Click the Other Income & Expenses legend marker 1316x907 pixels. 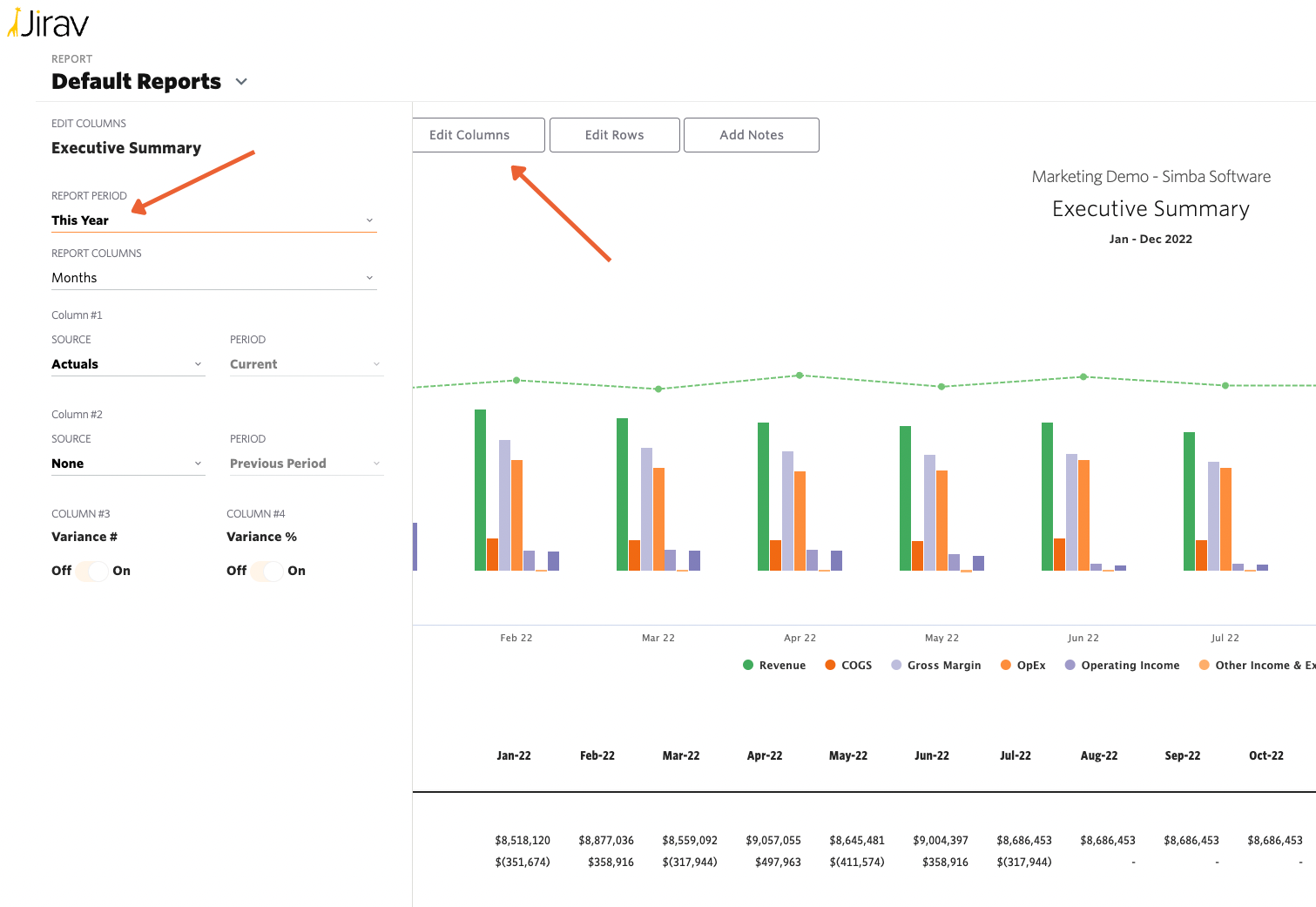coord(1205,665)
